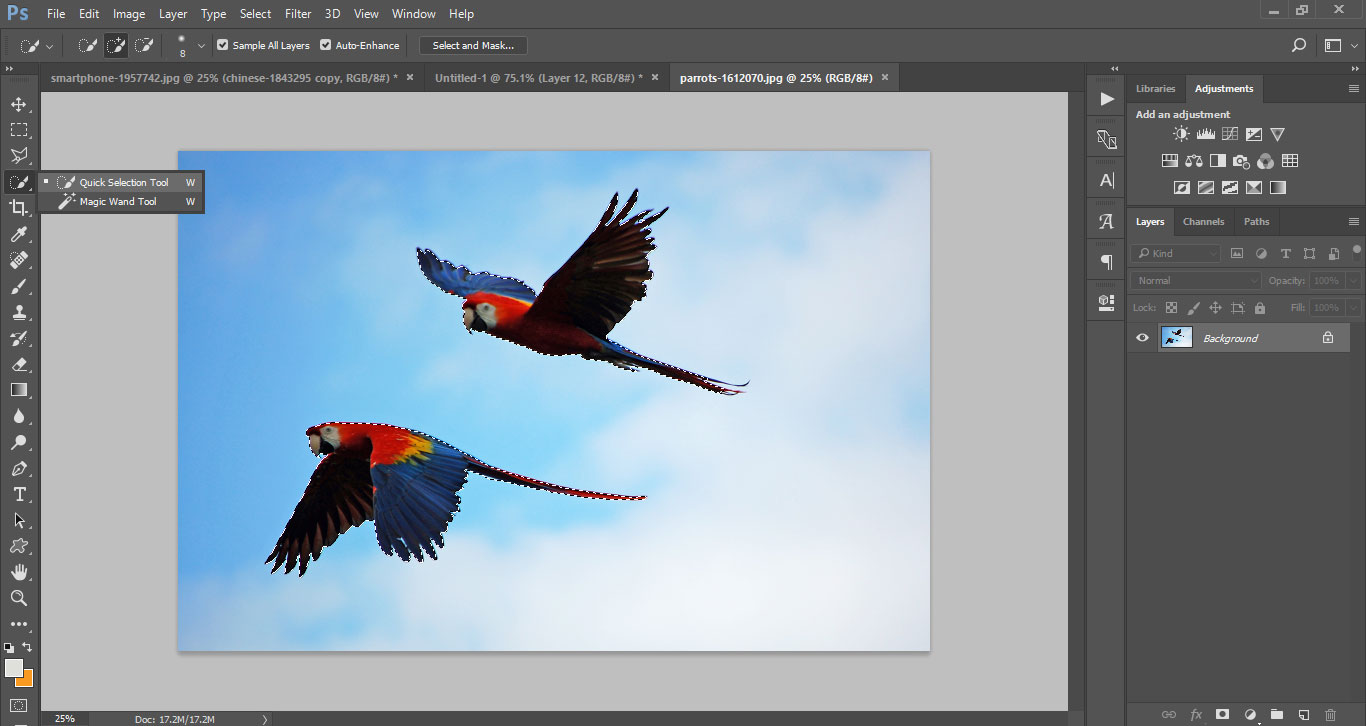Uncheck Sample All Layers checkbox
This screenshot has width=1366, height=726.
(x=223, y=45)
